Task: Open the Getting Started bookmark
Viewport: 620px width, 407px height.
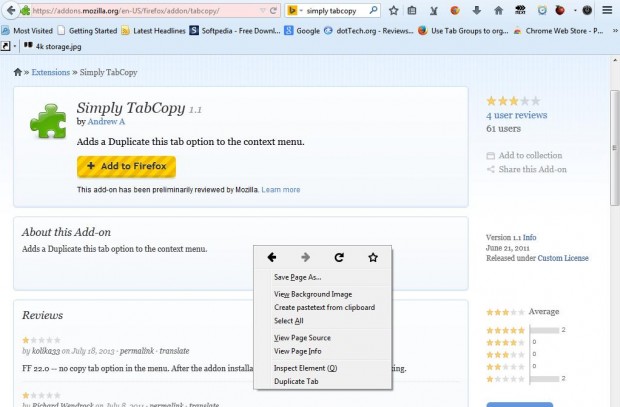Action: [87, 30]
